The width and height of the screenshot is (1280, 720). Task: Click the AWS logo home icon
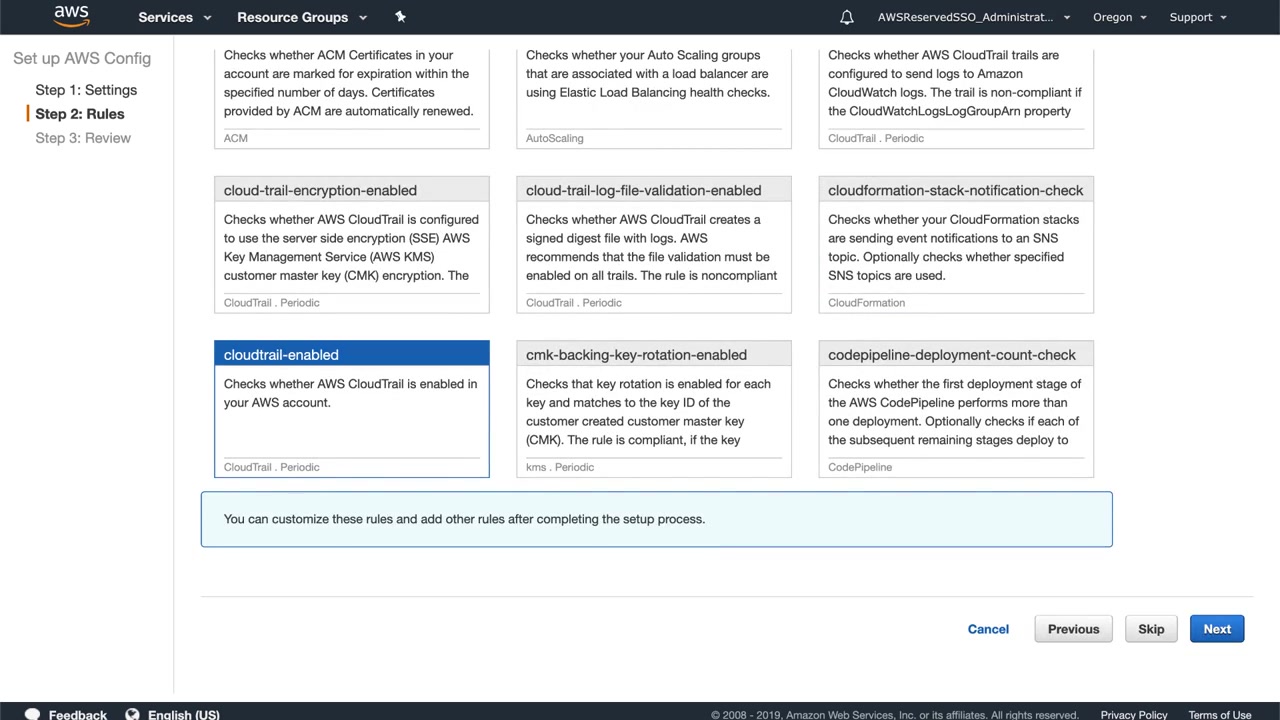click(71, 16)
